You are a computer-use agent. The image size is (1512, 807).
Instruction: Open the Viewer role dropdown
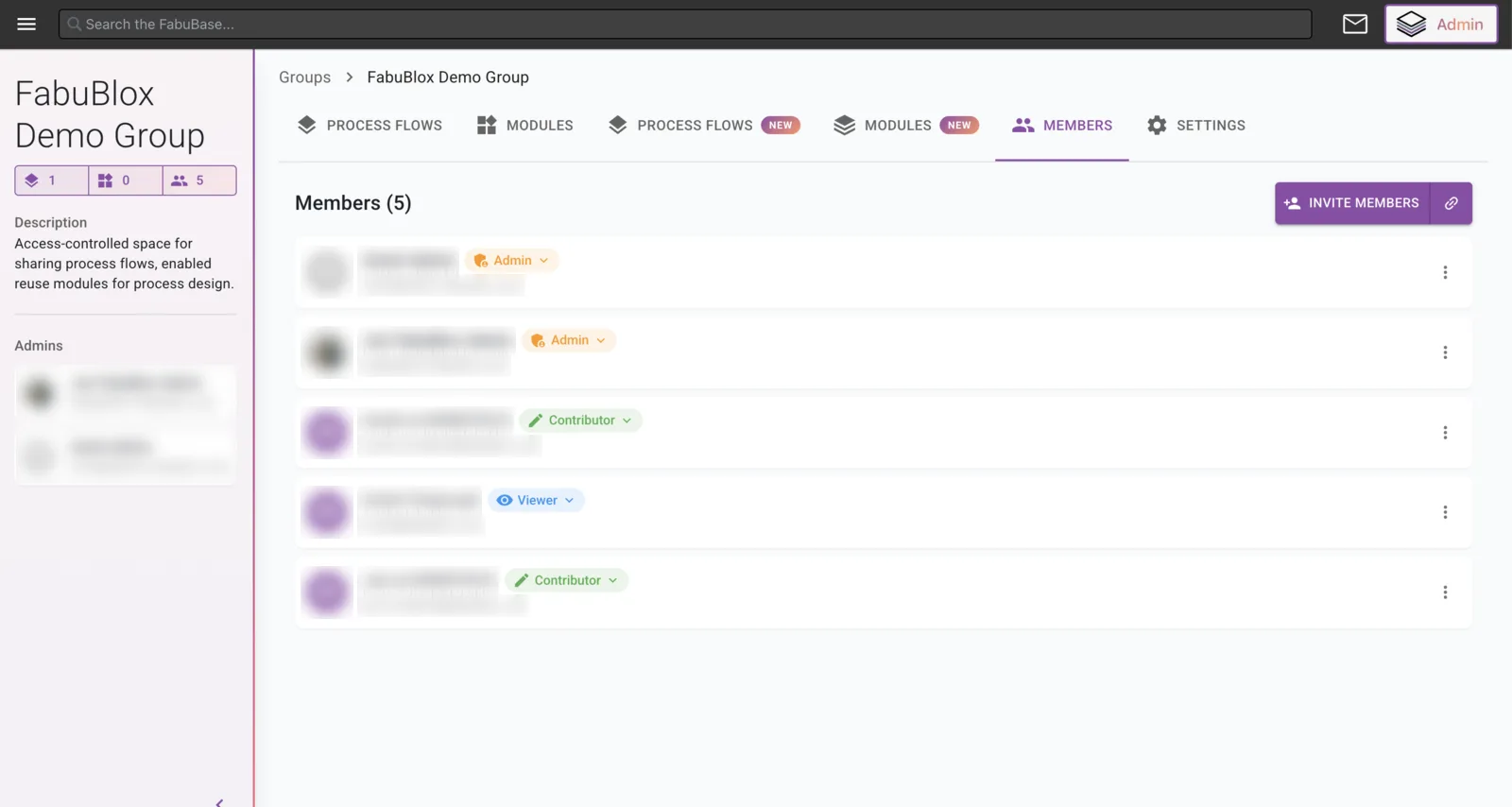[536, 501]
